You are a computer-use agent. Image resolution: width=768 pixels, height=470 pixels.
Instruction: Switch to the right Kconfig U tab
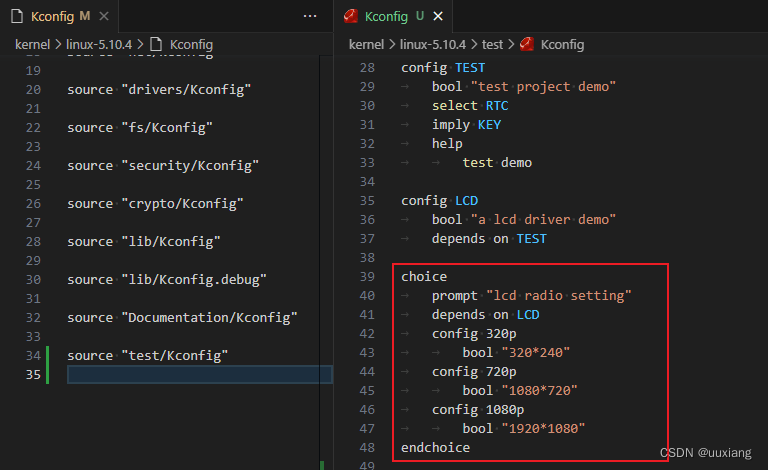393,16
